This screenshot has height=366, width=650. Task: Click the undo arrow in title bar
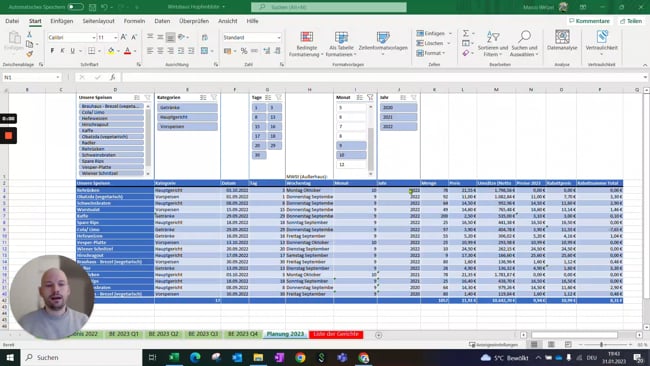[104, 7]
